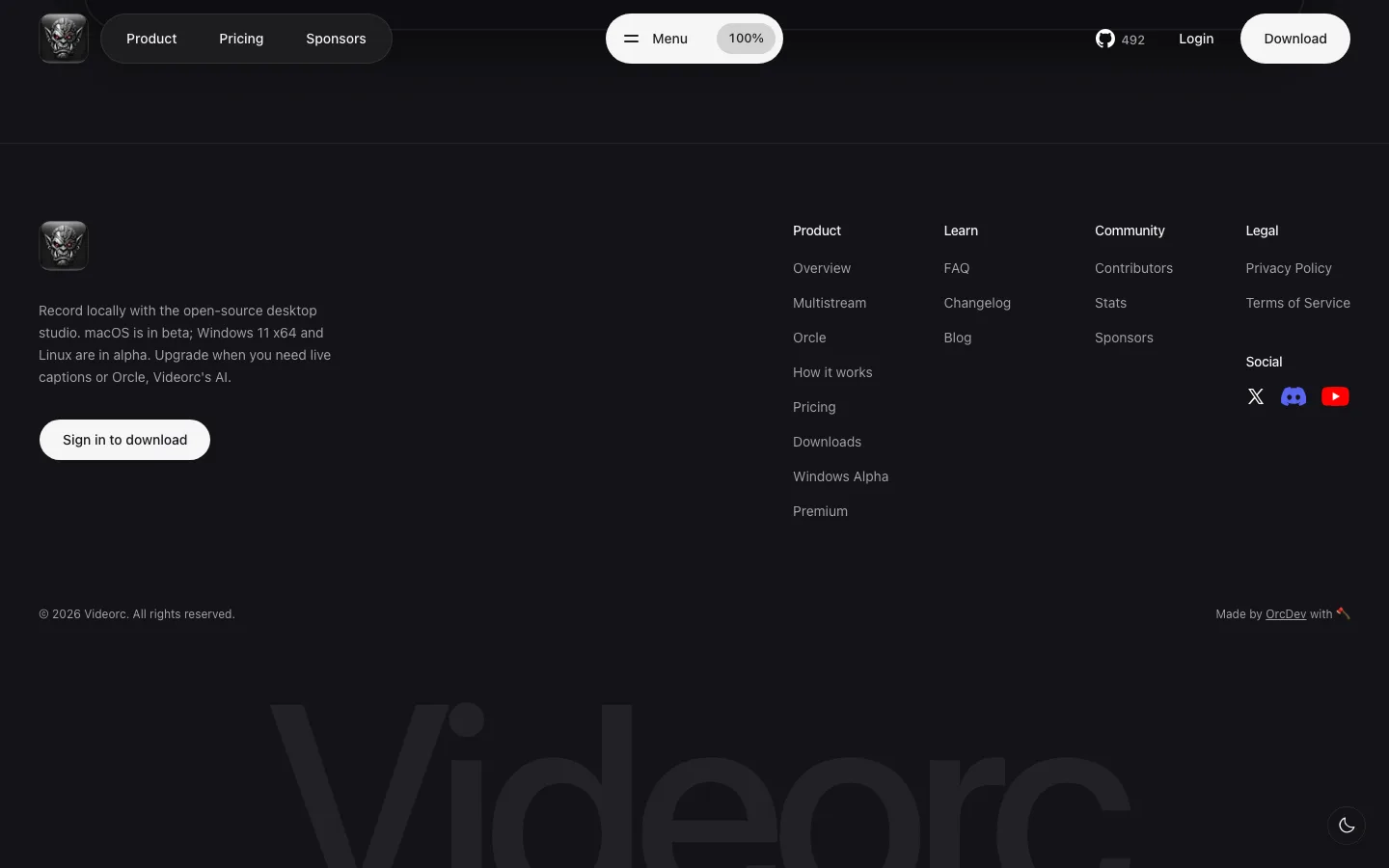
Task: Open the Overview footer link
Action: click(822, 268)
